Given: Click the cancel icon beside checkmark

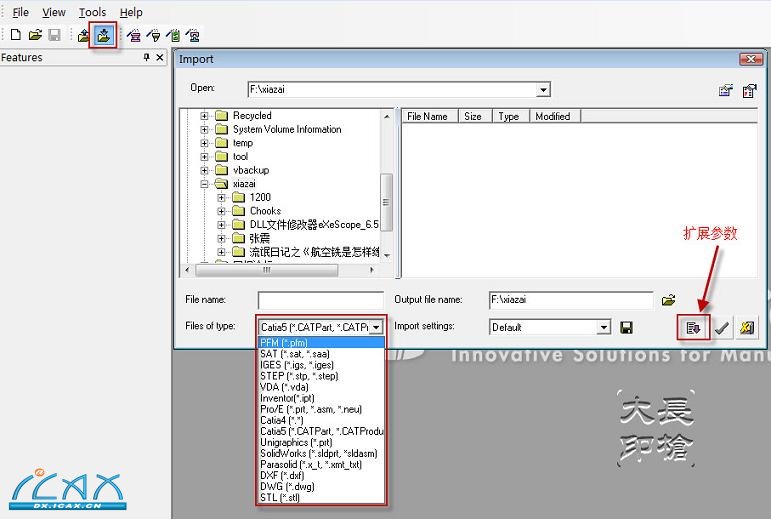Looking at the screenshot, I should tap(746, 327).
